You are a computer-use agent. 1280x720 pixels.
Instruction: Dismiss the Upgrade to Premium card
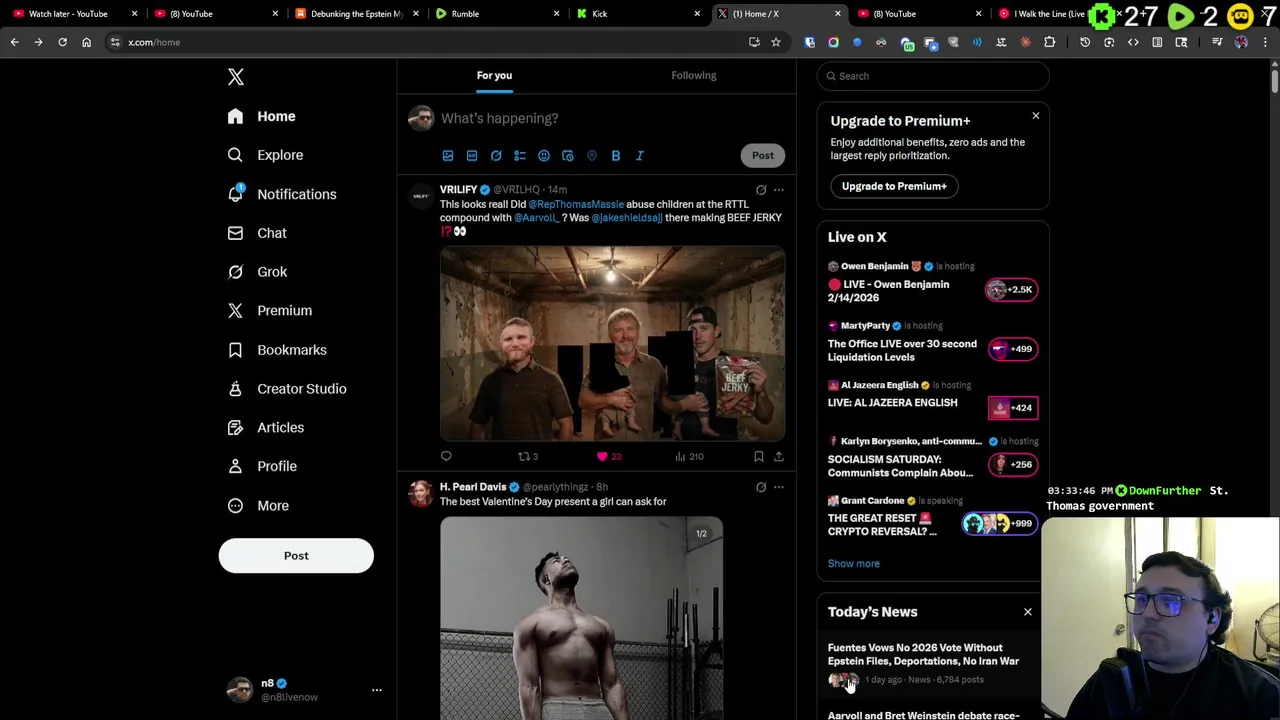[x=1036, y=116]
